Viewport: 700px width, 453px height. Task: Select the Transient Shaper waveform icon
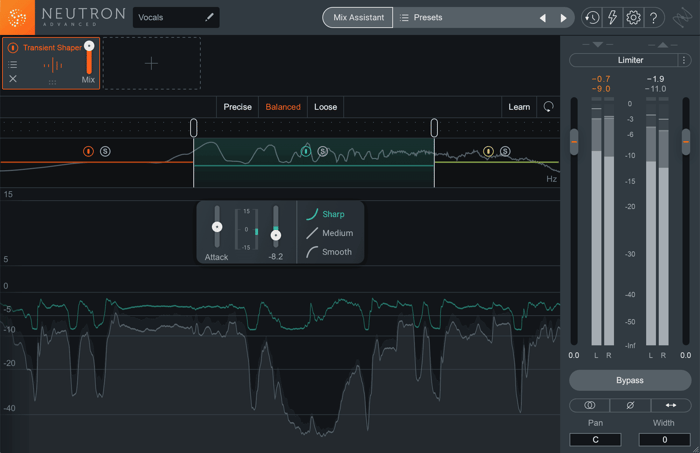click(53, 66)
